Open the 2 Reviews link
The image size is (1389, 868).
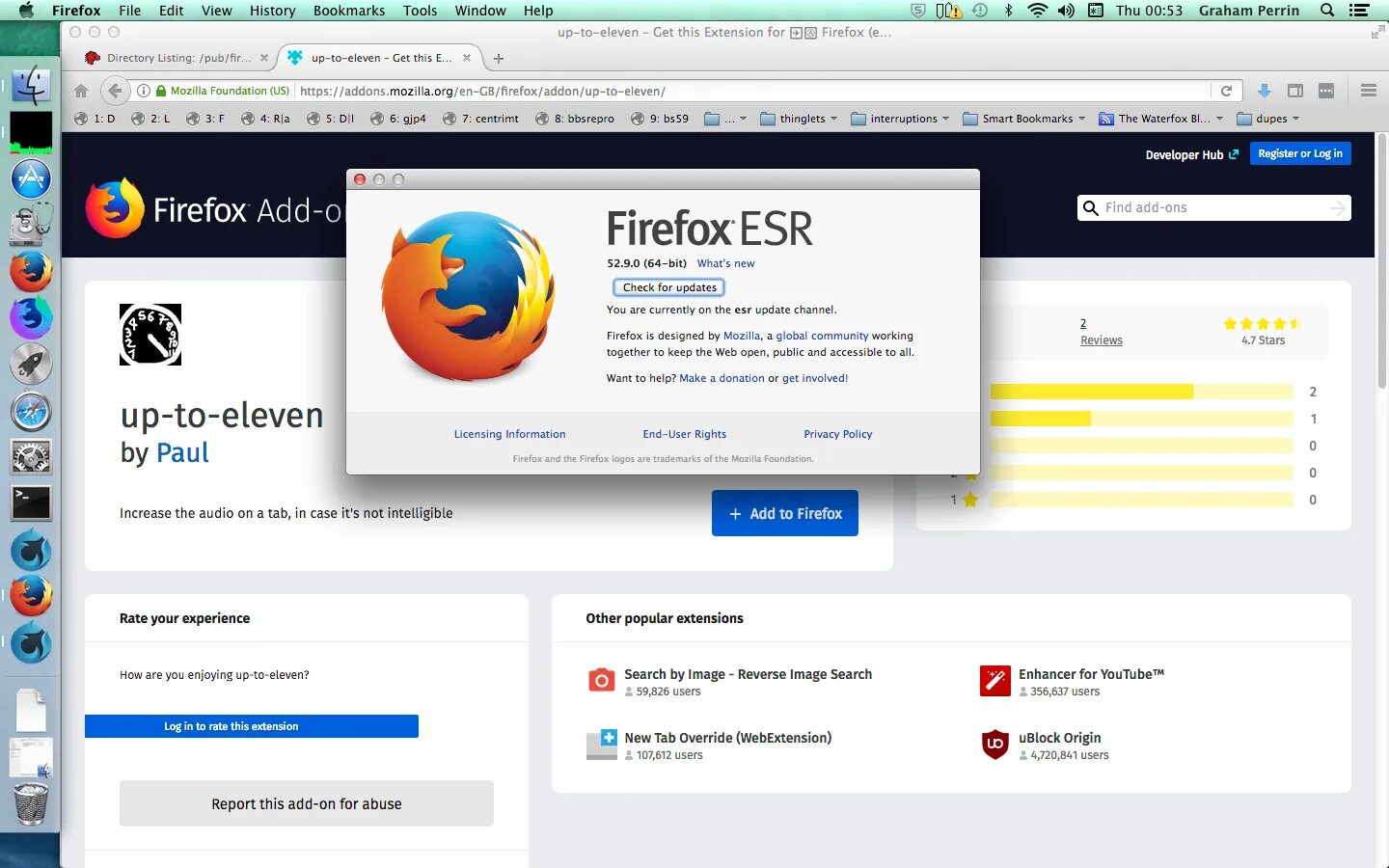coord(1102,332)
